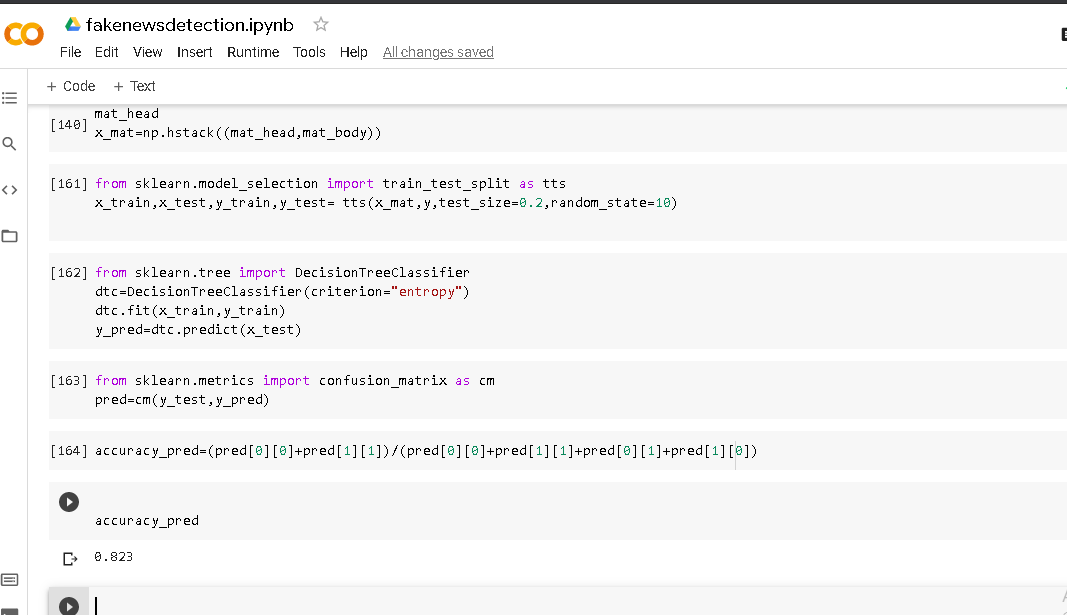Image resolution: width=1067 pixels, height=615 pixels.
Task: Click the Colab logo
Action: pyautogui.click(x=24, y=33)
